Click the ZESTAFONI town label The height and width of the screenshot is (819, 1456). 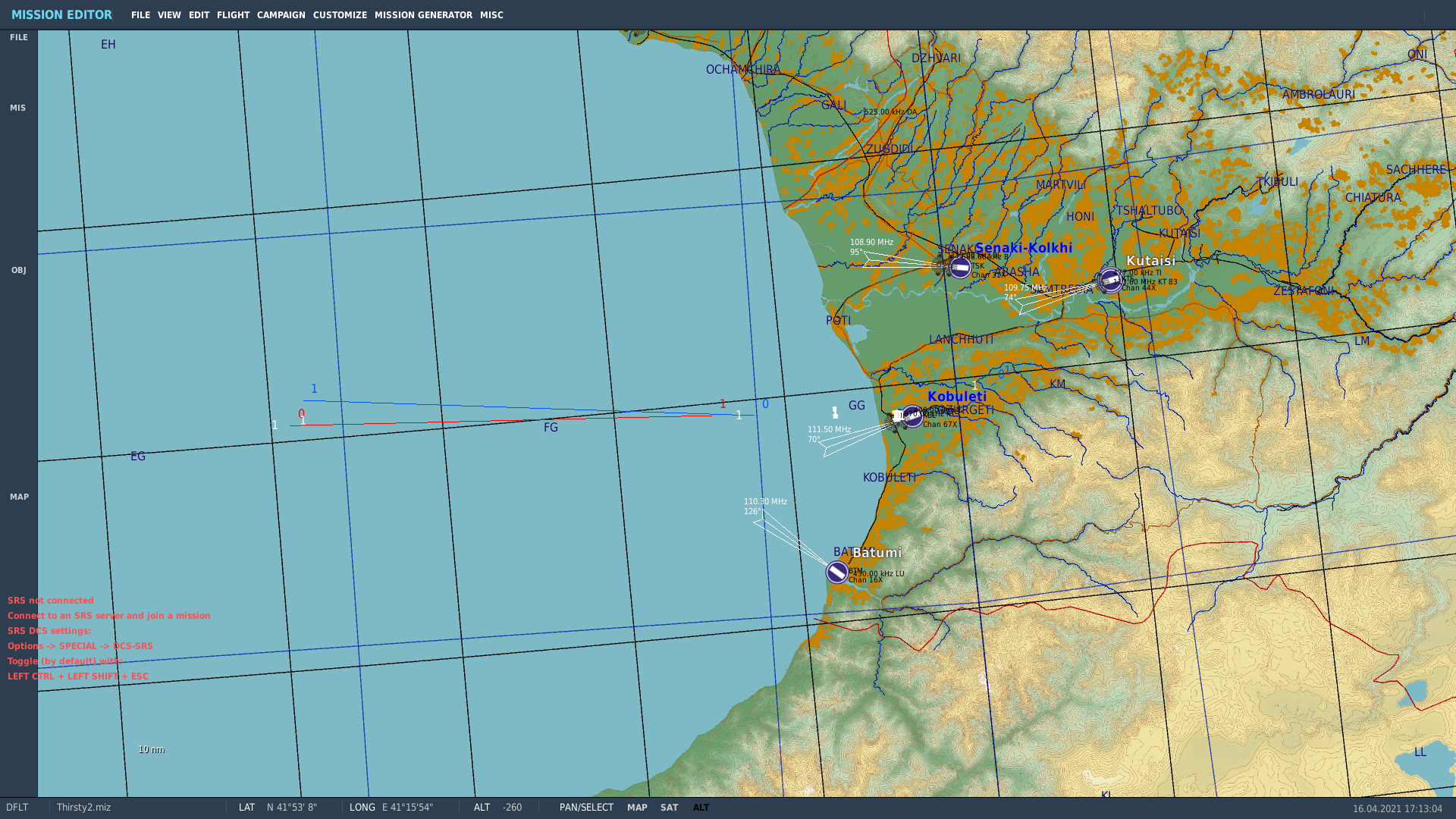click(1304, 291)
